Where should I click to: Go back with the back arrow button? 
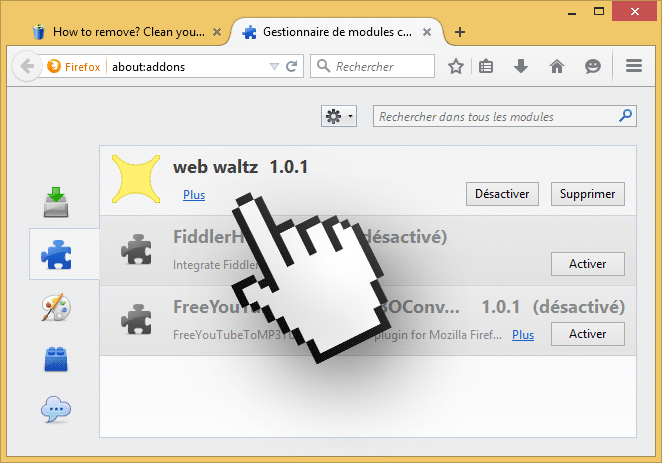click(27, 66)
